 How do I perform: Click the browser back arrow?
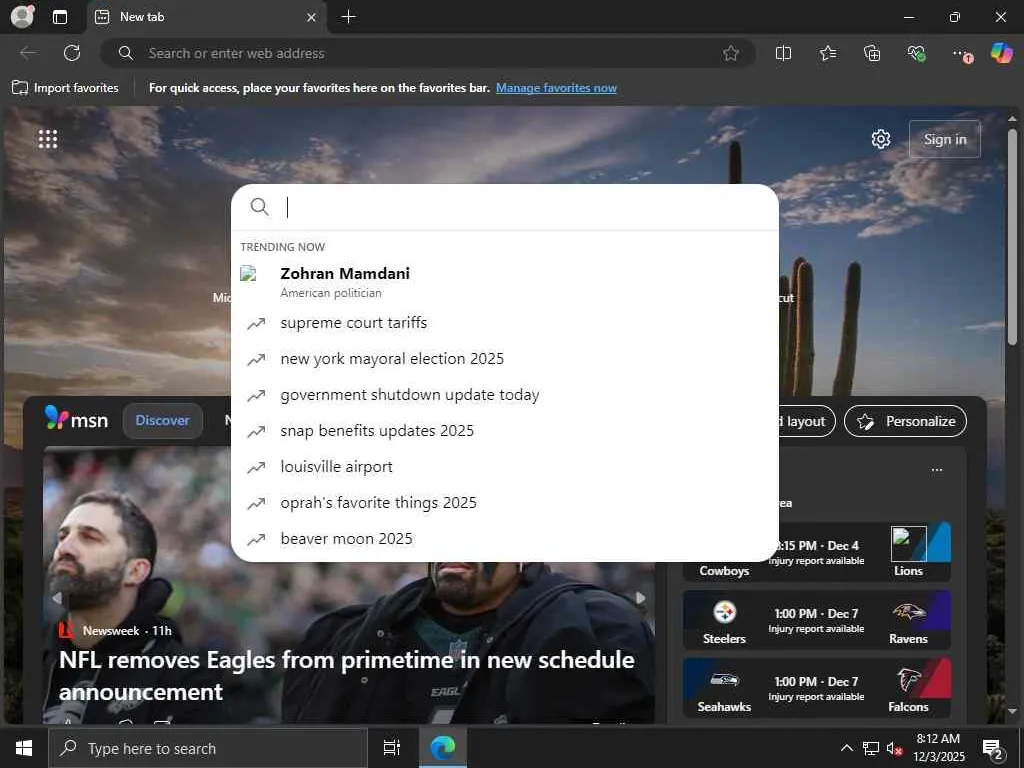pos(28,53)
